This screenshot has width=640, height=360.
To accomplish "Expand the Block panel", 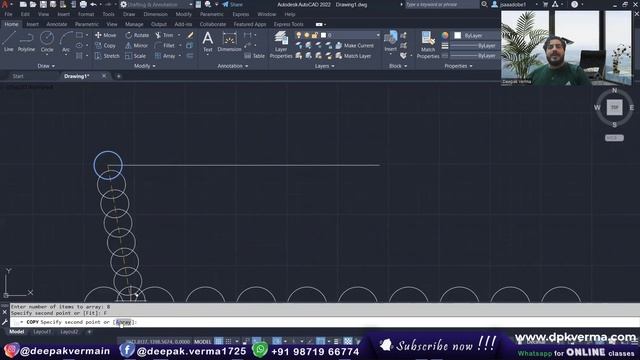I will pos(398,66).
